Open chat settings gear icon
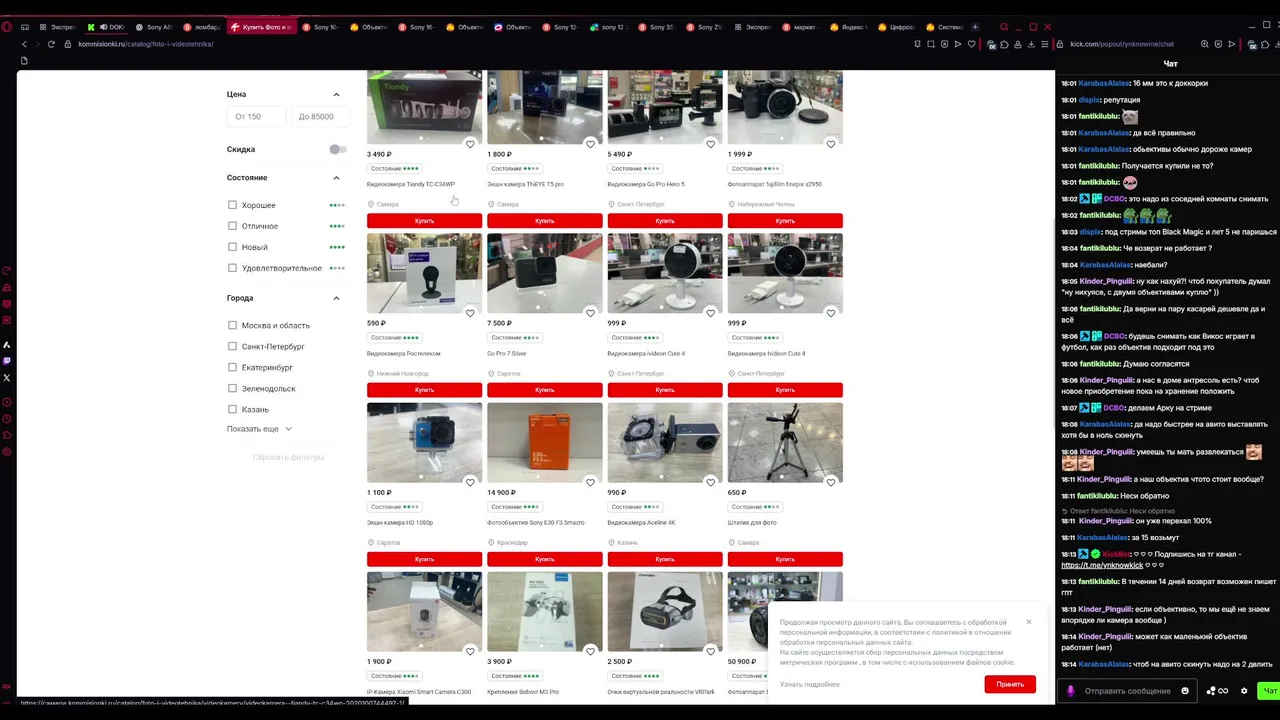Viewport: 1280px width, 720px height. click(x=1244, y=691)
